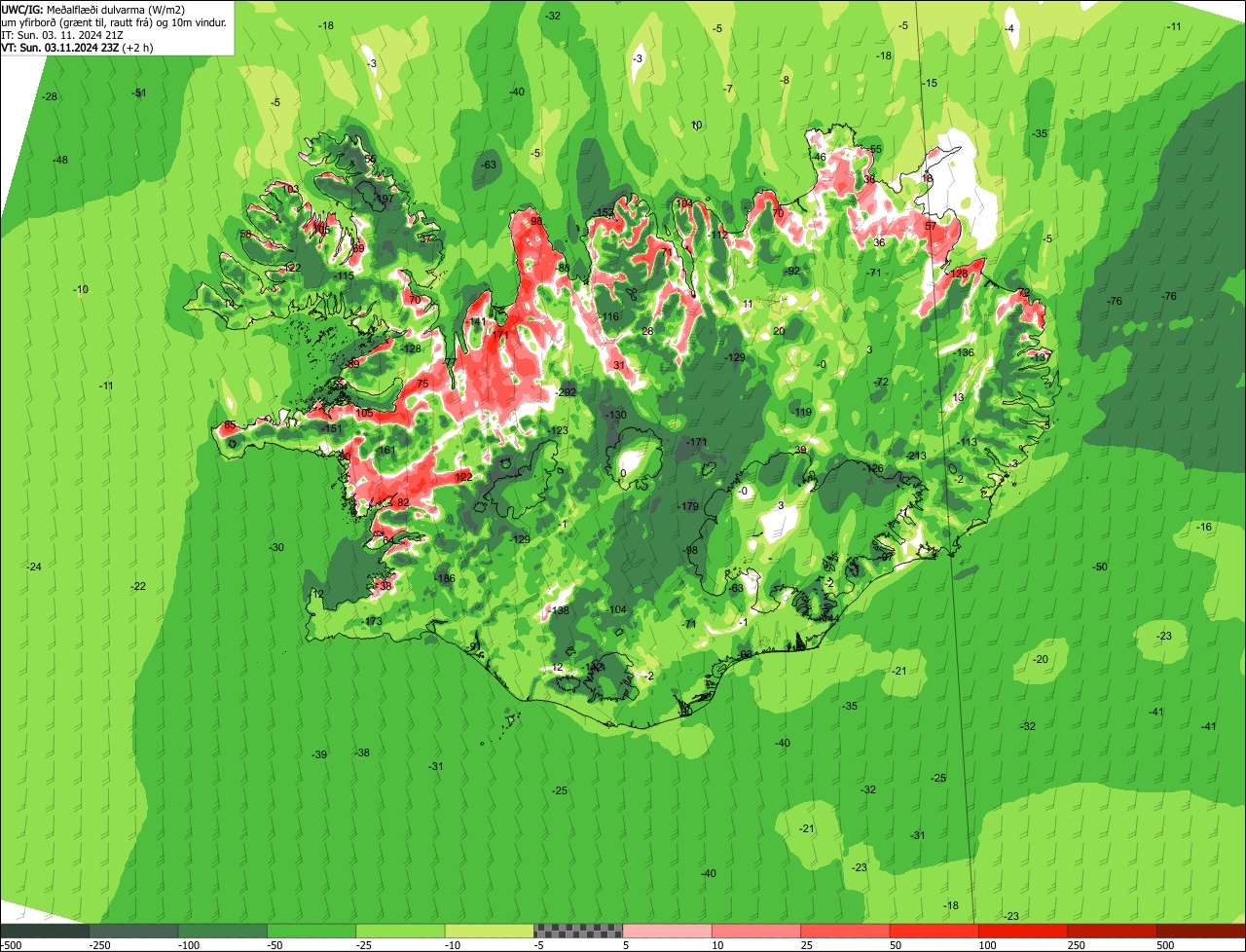
Task: Click map value '-130'
Action: tap(616, 416)
